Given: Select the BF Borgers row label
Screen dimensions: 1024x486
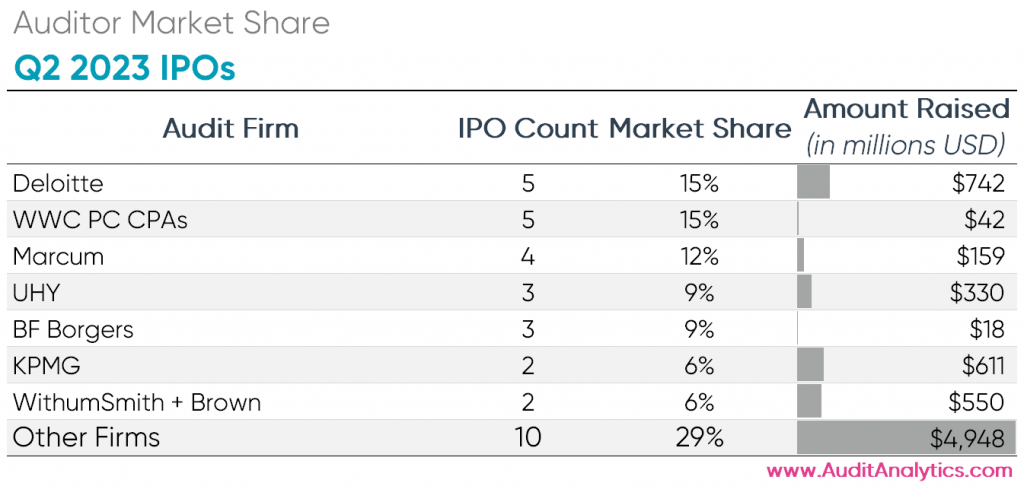Looking at the screenshot, I should pos(73,329).
